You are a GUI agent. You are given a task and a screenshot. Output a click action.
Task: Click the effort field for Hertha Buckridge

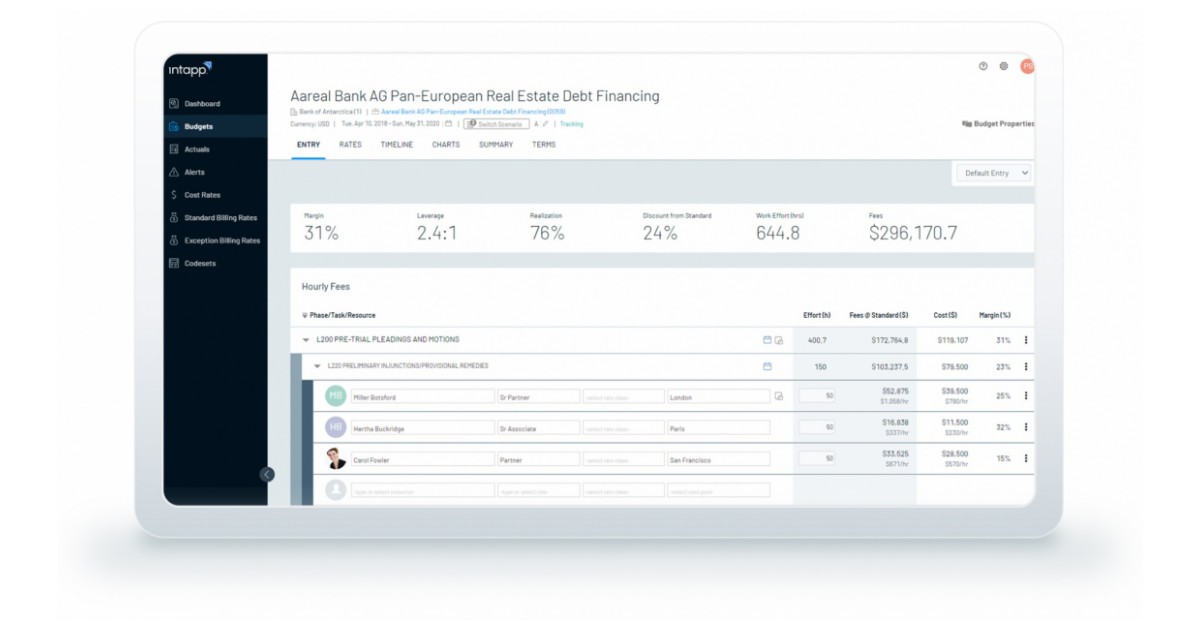point(817,427)
